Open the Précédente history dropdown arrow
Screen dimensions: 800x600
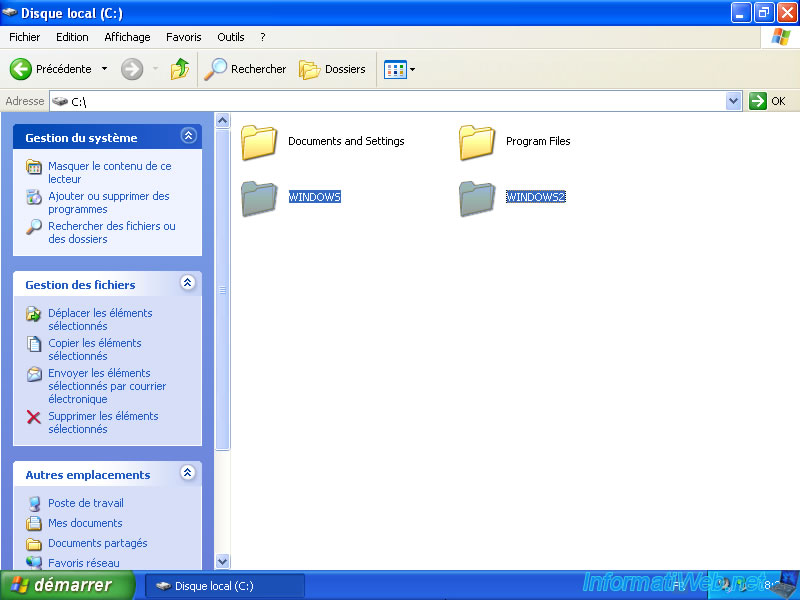tap(105, 69)
